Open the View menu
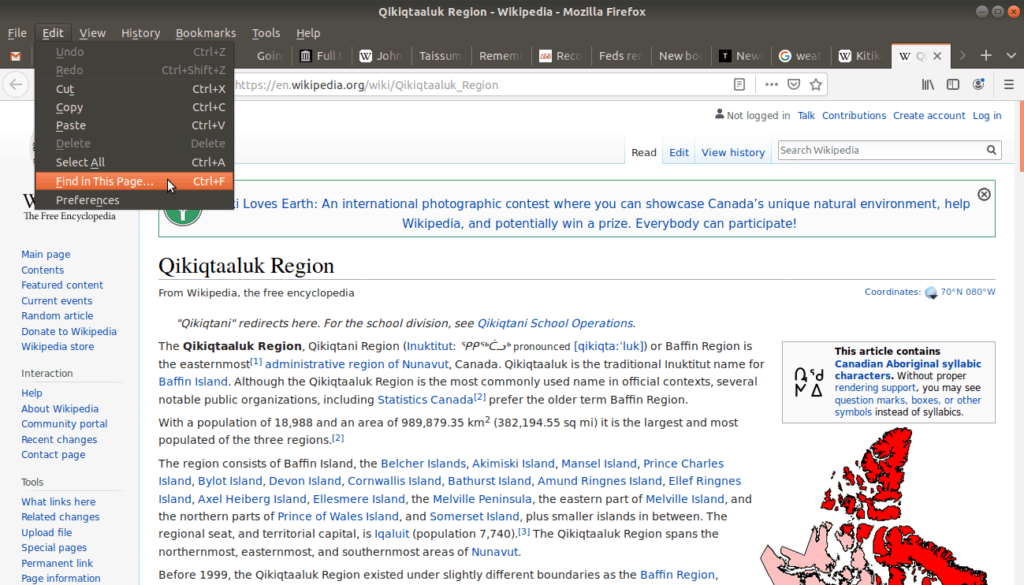The width and height of the screenshot is (1024, 585). [92, 33]
